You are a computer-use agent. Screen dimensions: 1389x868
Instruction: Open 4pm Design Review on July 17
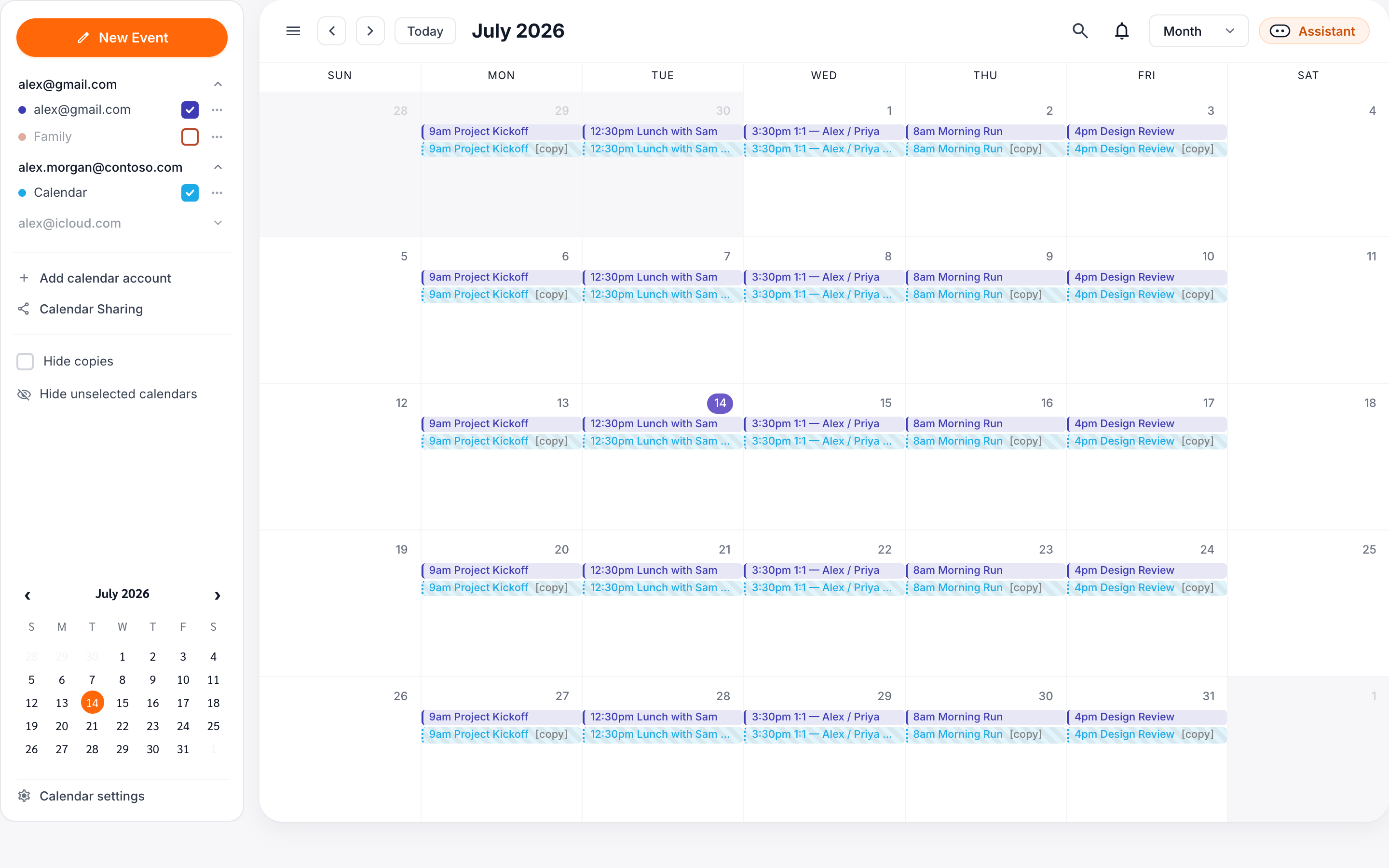click(x=1146, y=424)
